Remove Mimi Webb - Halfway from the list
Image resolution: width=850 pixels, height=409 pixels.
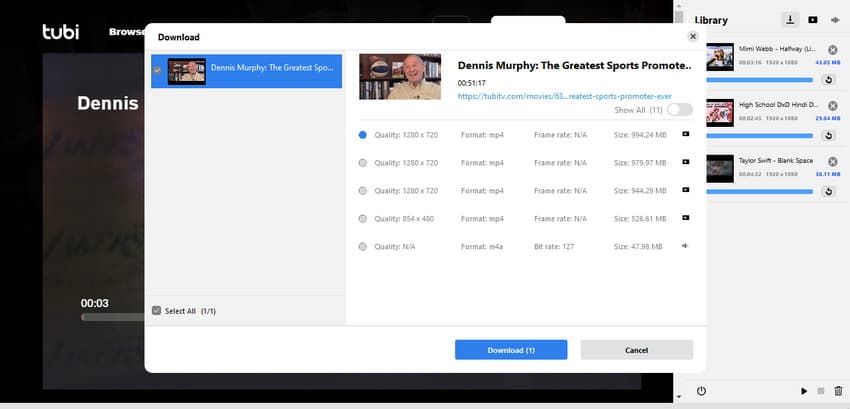(x=832, y=48)
